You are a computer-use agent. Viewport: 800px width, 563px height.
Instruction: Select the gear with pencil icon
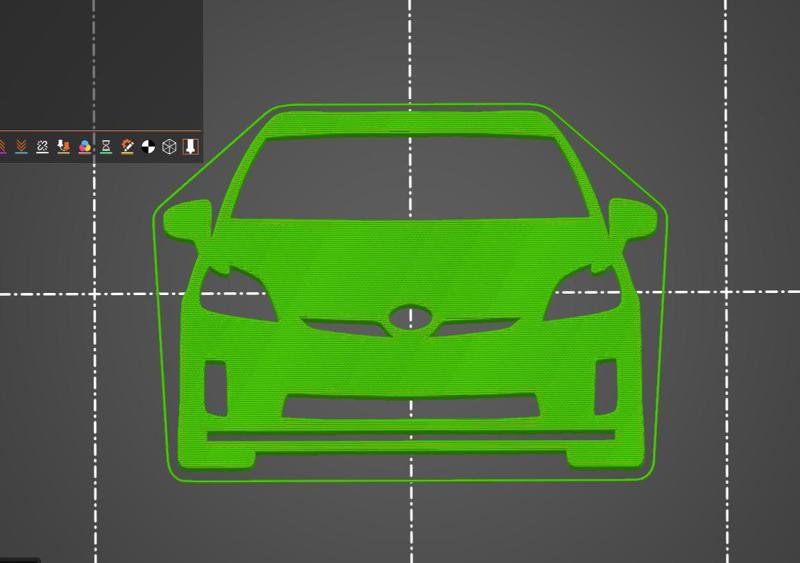(127, 146)
